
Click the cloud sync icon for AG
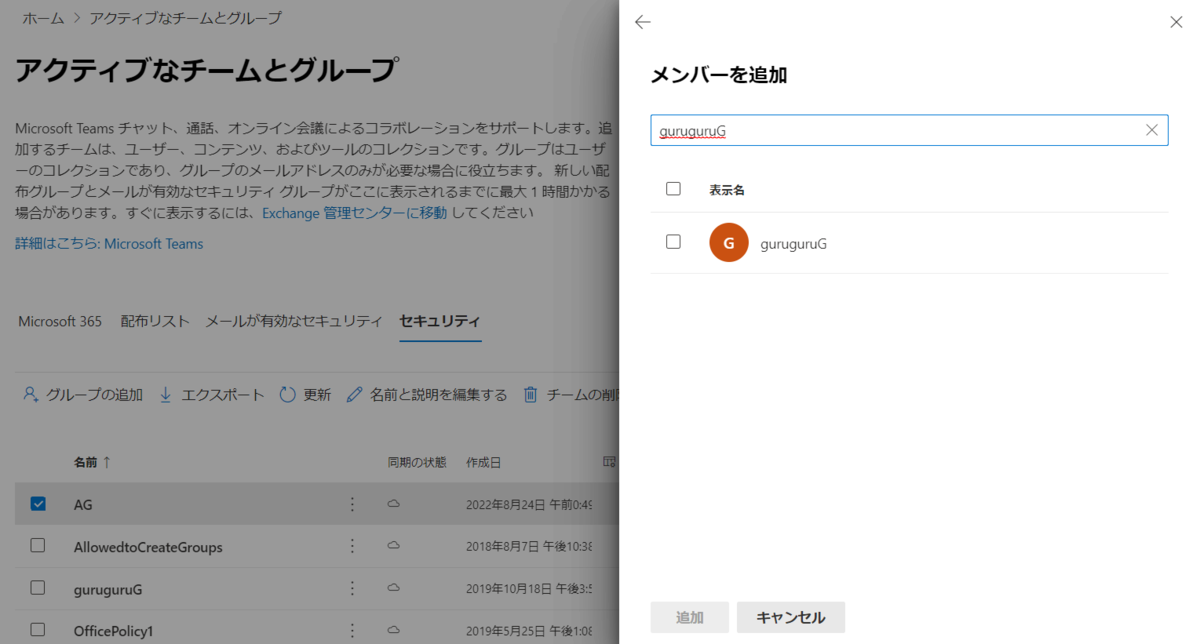394,504
